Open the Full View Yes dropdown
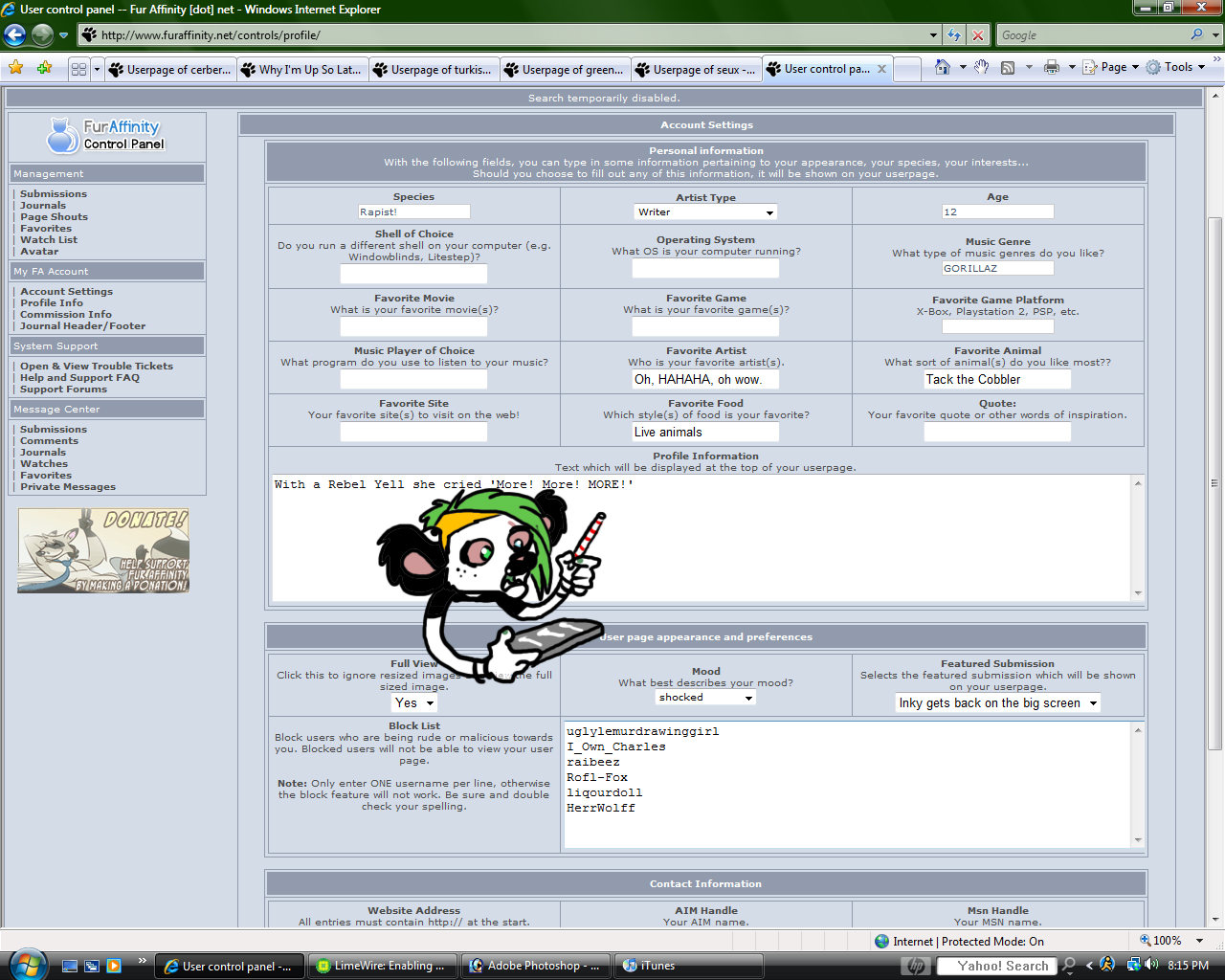The width and height of the screenshot is (1225, 980). click(x=414, y=702)
